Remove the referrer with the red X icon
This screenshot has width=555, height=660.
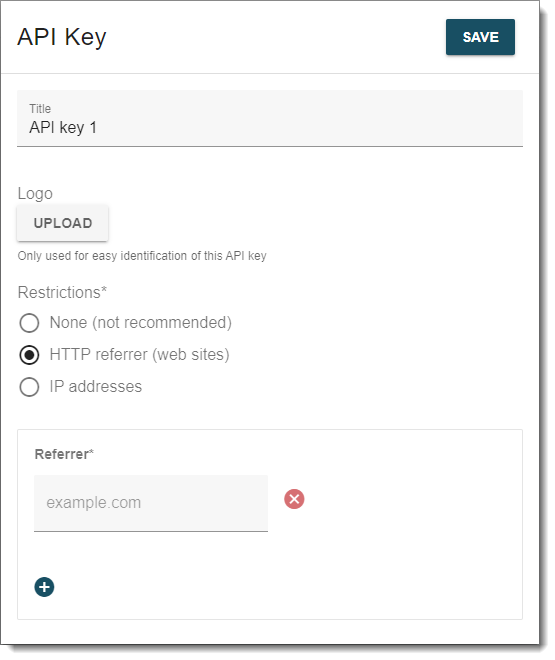click(294, 499)
